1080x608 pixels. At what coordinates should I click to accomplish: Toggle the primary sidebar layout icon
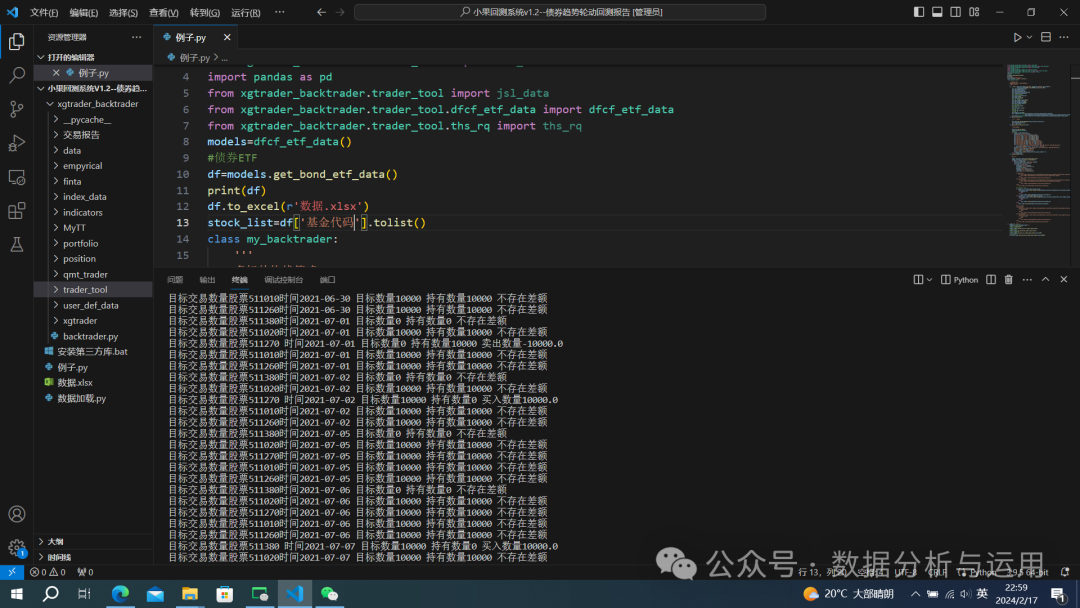[x=919, y=12]
